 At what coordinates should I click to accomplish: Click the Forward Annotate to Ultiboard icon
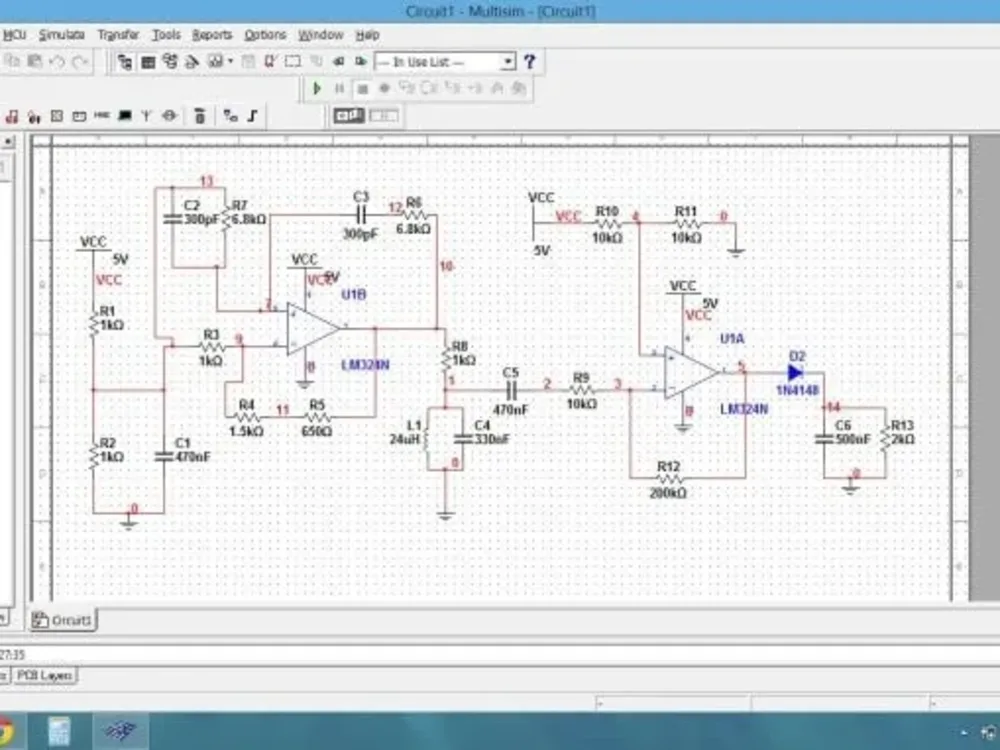[361, 62]
